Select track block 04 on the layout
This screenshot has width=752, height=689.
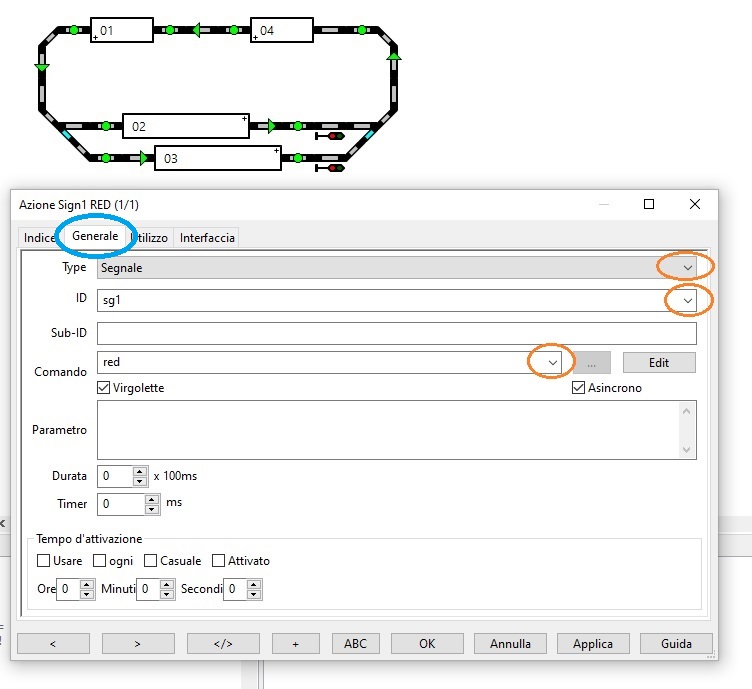click(x=281, y=31)
